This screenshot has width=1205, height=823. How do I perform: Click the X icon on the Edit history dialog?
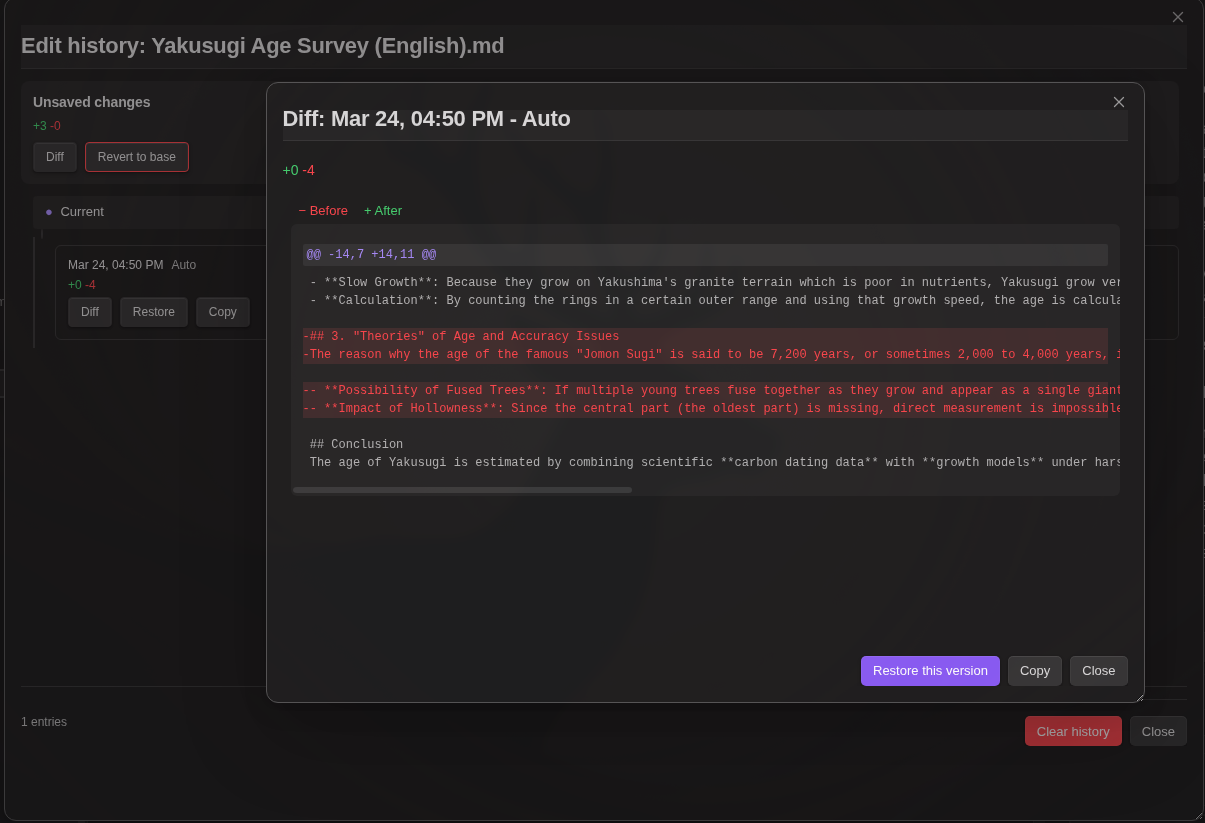[1177, 17]
